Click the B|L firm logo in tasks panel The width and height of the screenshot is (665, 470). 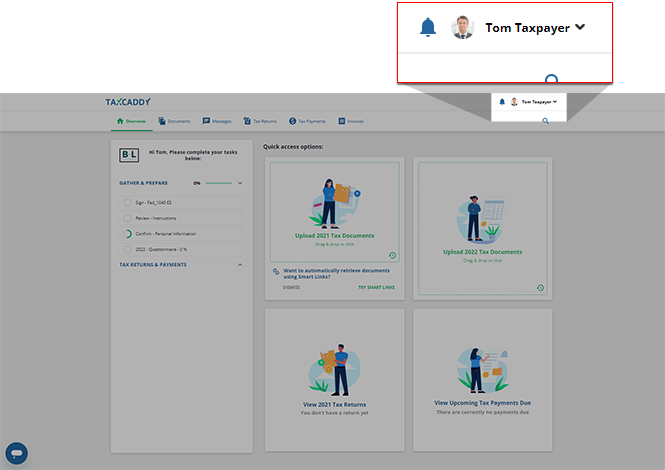point(129,155)
